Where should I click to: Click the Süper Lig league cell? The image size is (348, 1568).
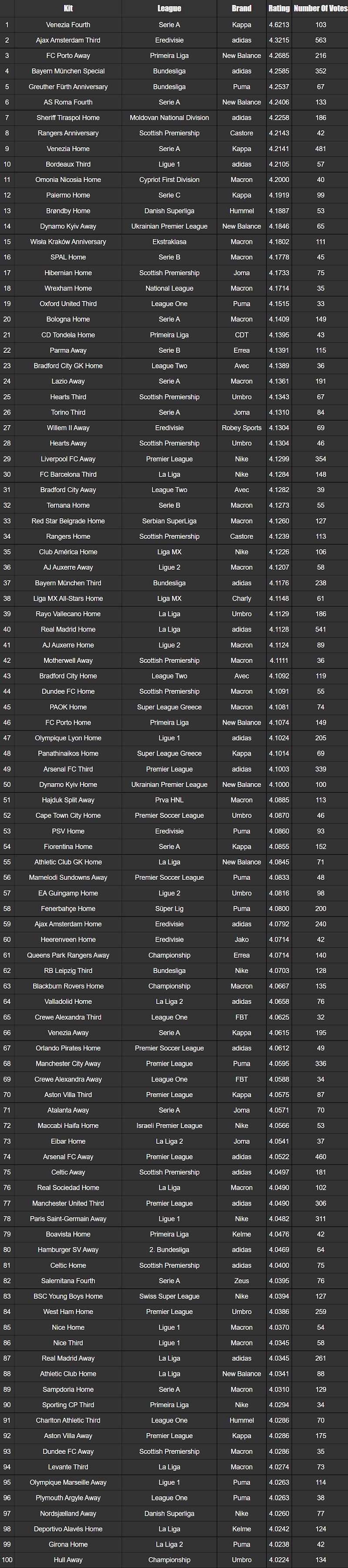point(169,909)
